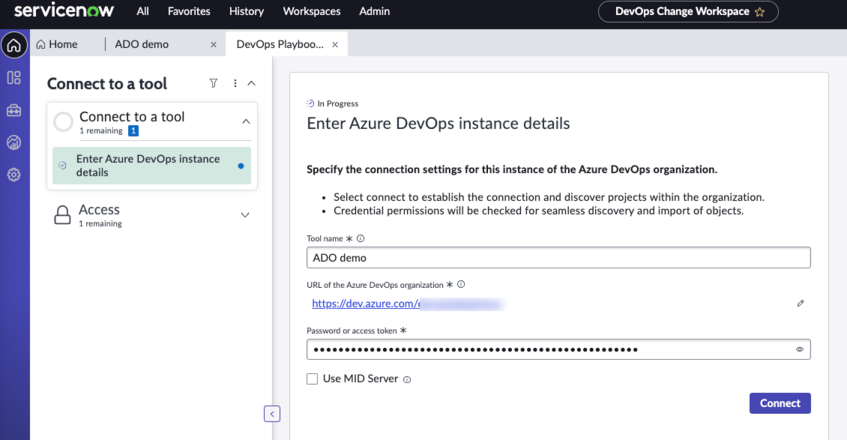Open the toolbox briefcase sidebar icon
Screen dimensions: 847x440
(14, 110)
